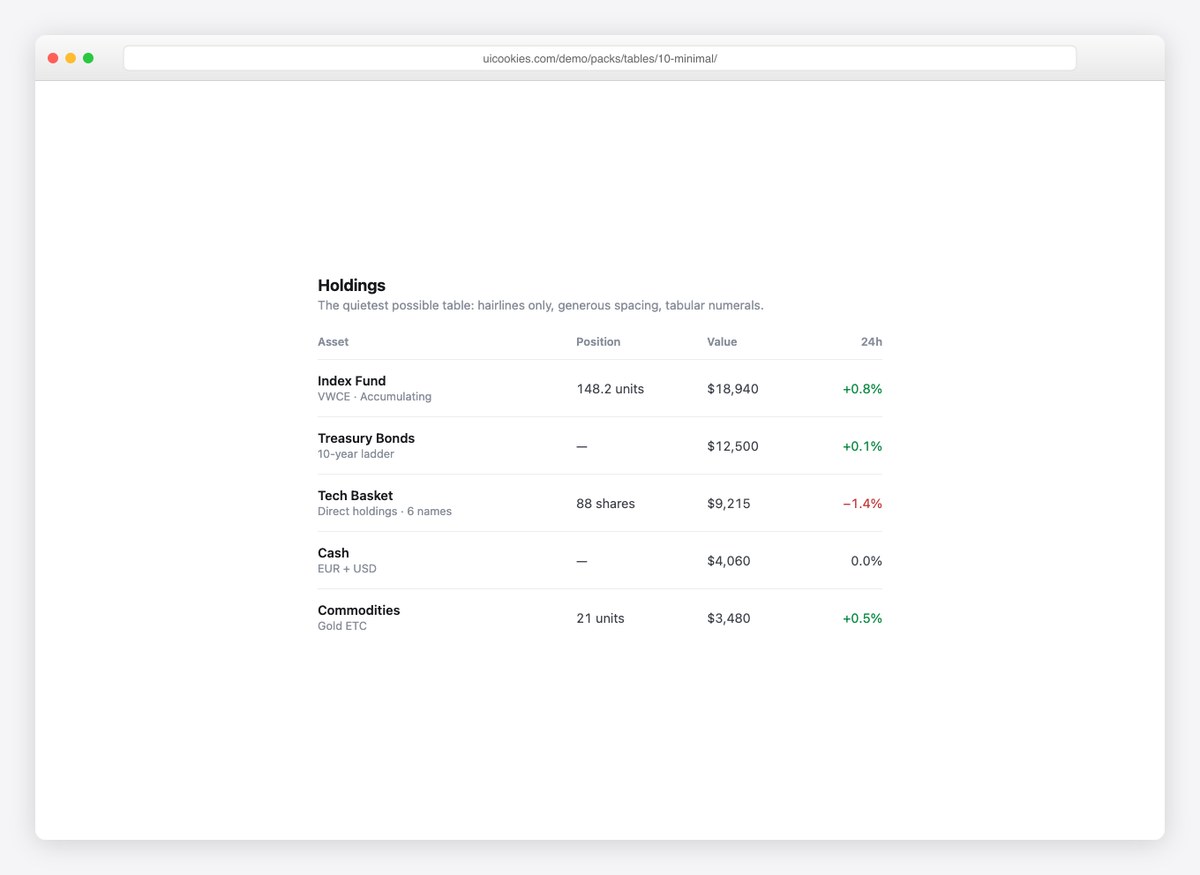
Task: Click the 10-year ladder subtitle
Action: pyautogui.click(x=356, y=454)
